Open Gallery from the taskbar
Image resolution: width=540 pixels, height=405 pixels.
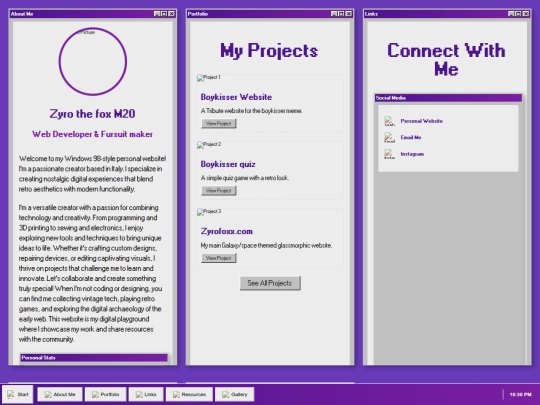pos(235,394)
